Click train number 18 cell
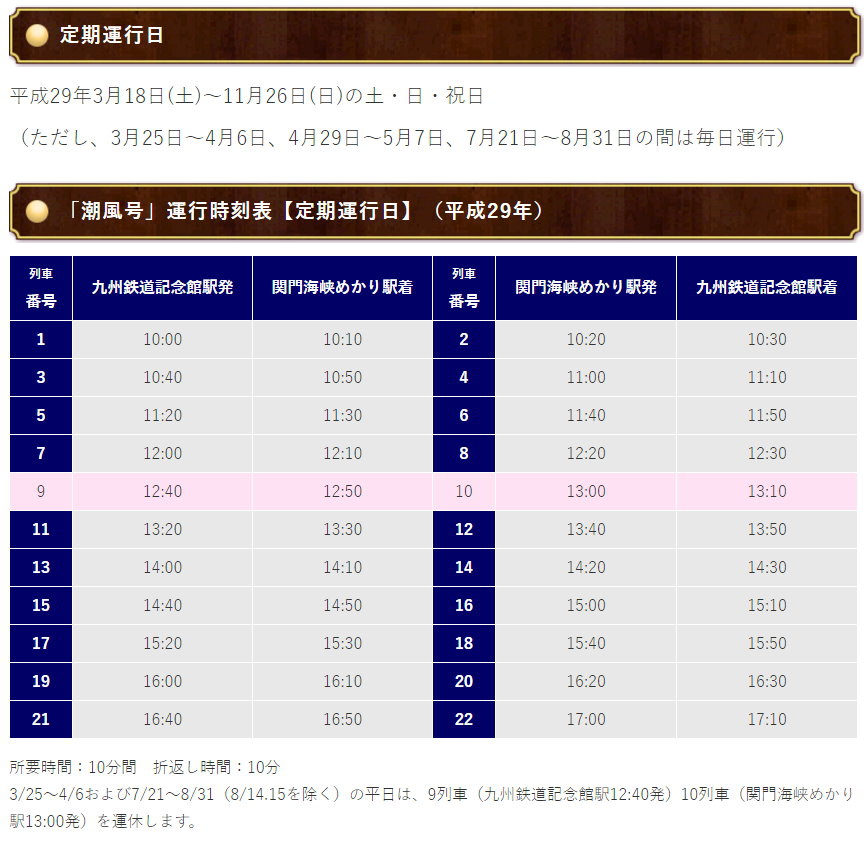 [x=464, y=643]
